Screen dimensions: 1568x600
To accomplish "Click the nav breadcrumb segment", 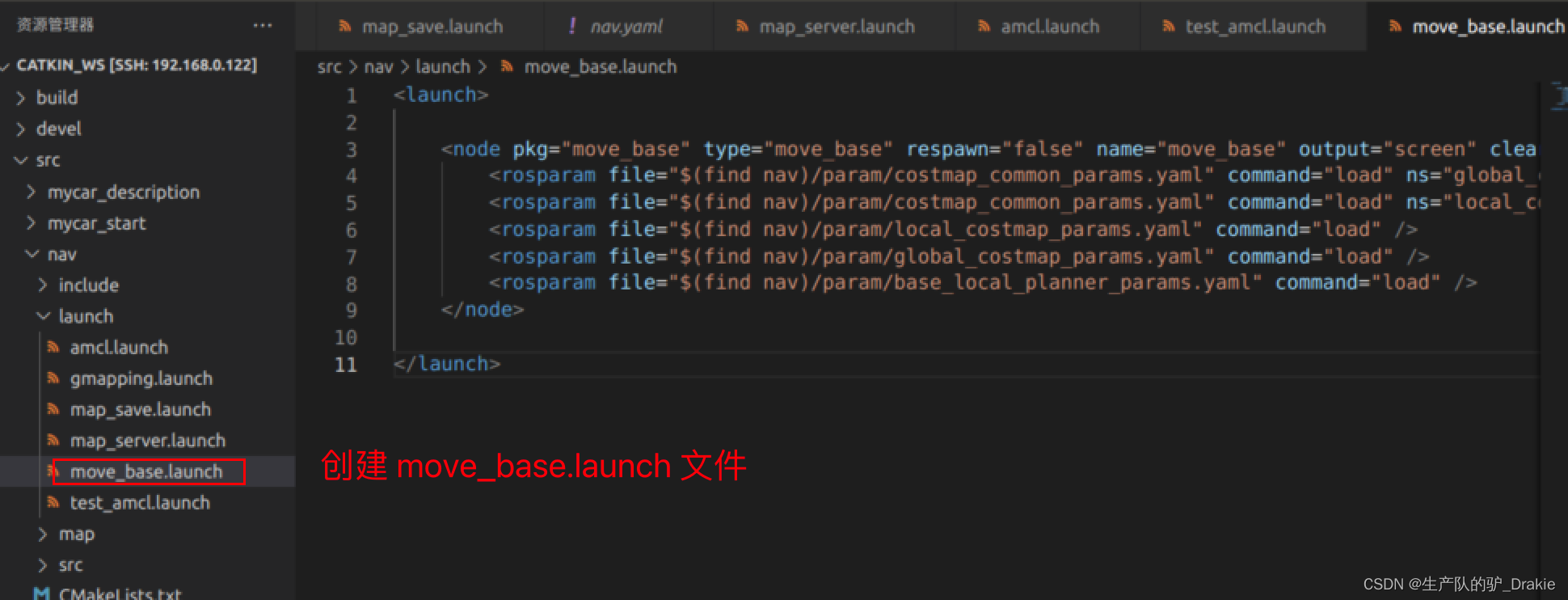I will (x=378, y=67).
